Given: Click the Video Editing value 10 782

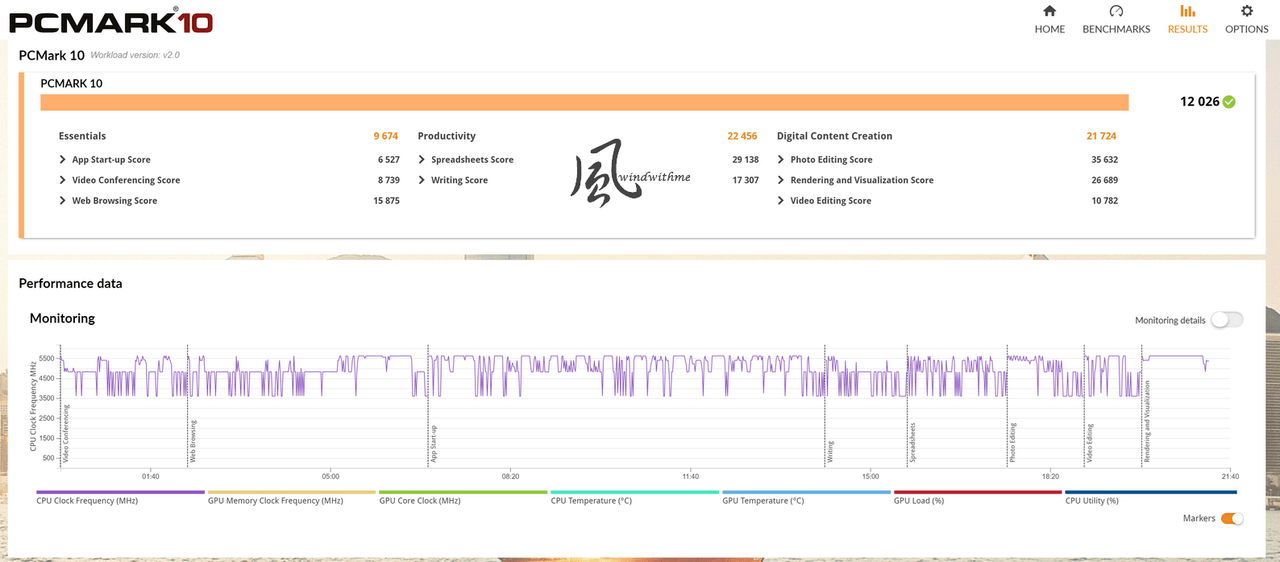Looking at the screenshot, I should coord(1104,201).
